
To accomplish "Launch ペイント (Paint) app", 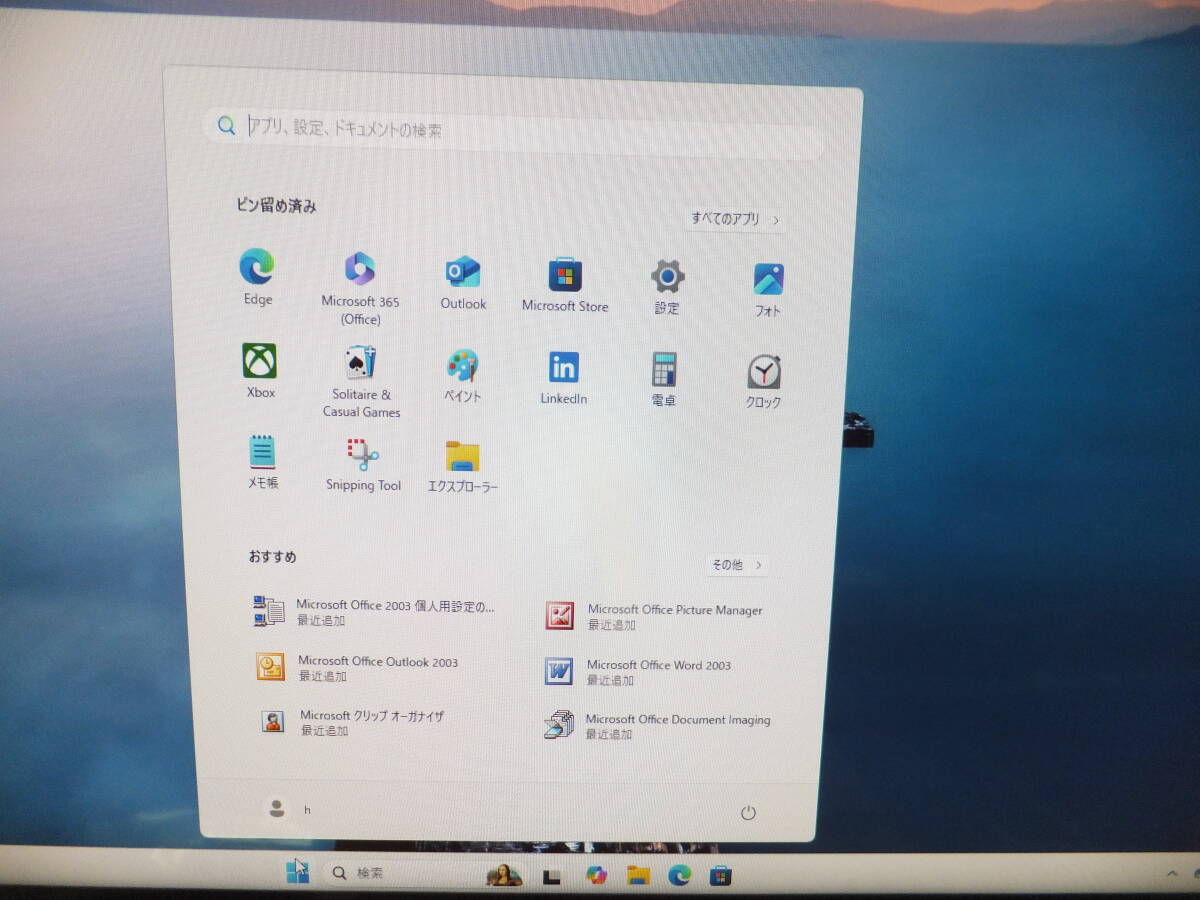I will pyautogui.click(x=463, y=376).
